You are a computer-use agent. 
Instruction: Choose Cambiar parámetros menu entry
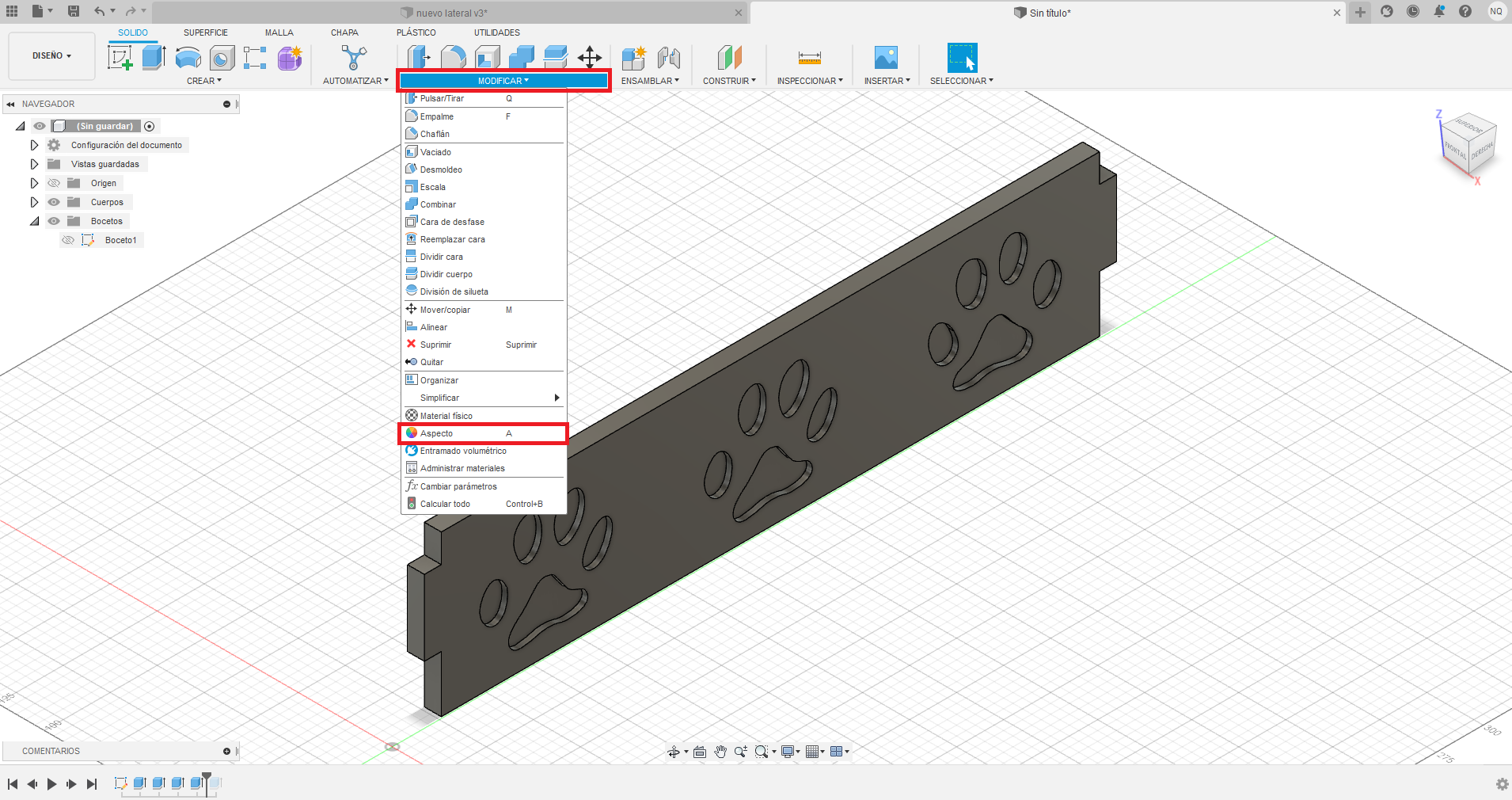pos(484,486)
